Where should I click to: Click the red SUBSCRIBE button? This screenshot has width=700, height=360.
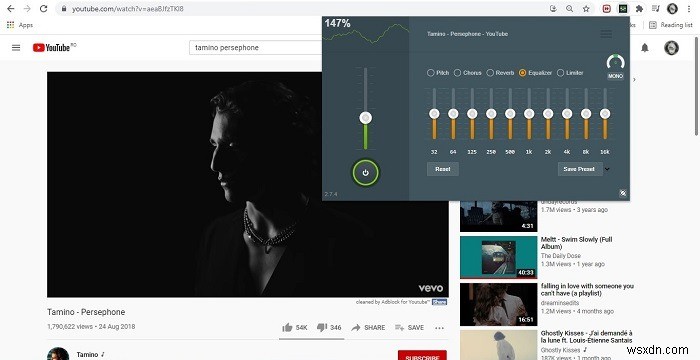pos(422,356)
